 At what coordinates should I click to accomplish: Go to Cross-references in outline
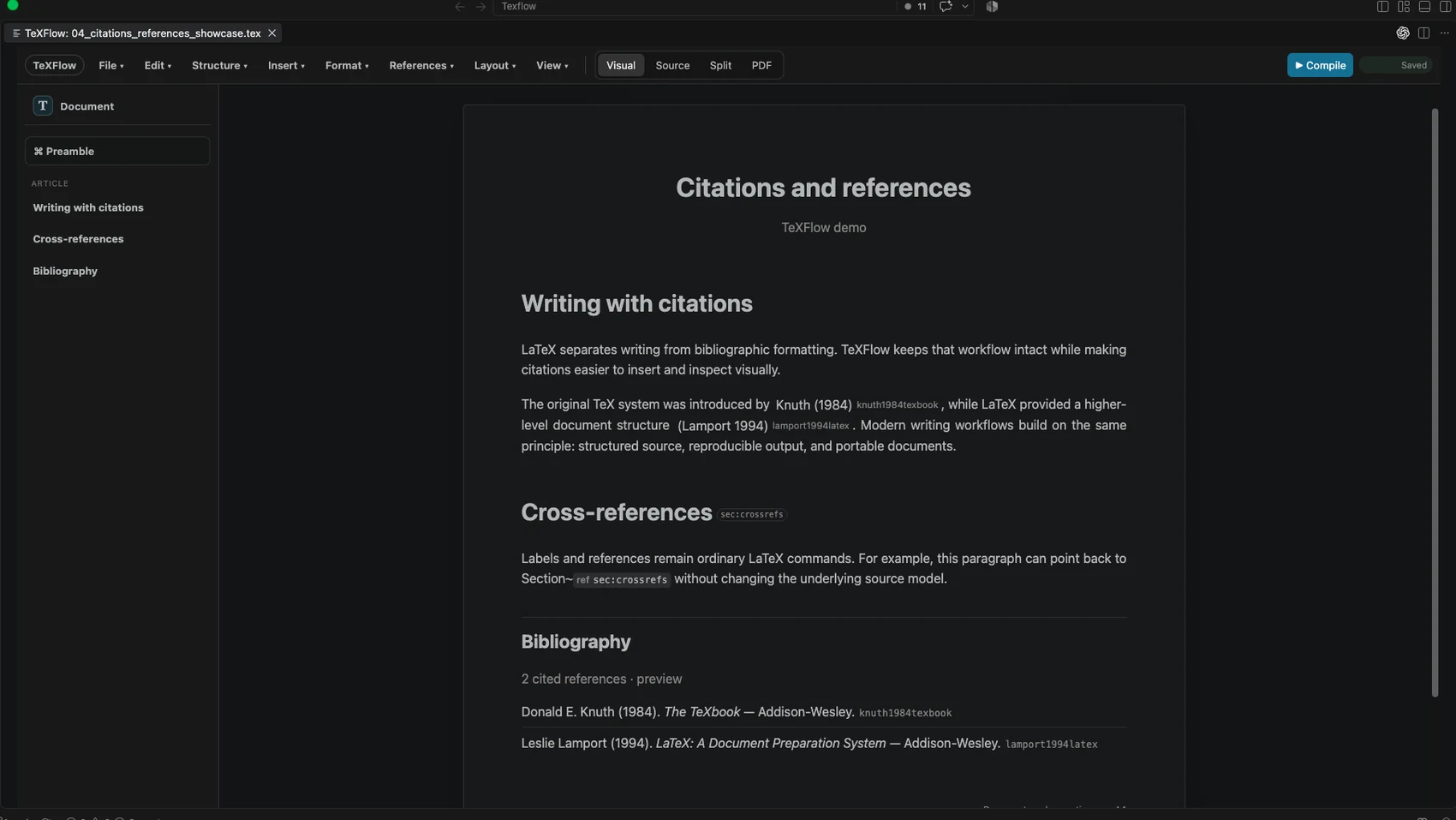click(78, 239)
